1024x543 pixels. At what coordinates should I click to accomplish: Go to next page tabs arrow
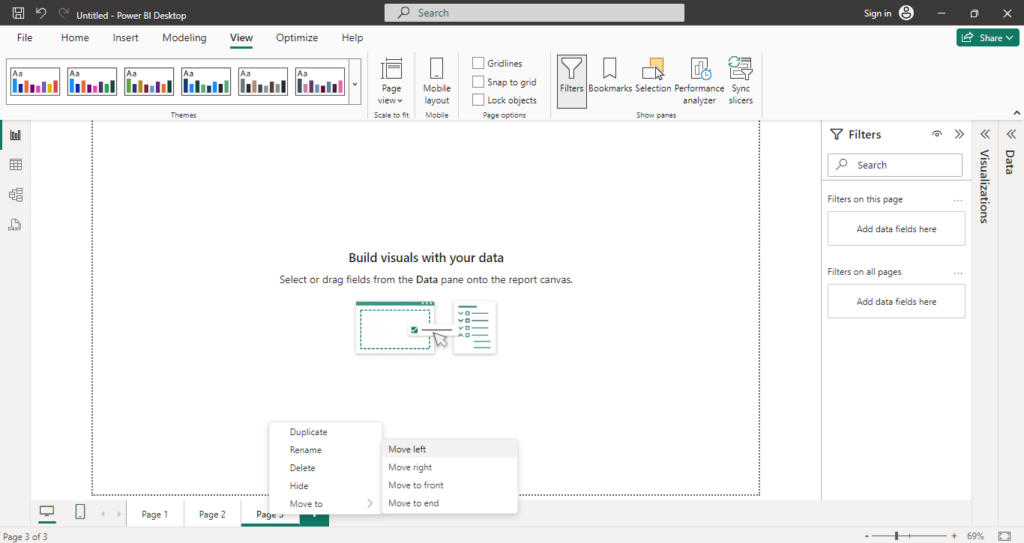(118, 514)
